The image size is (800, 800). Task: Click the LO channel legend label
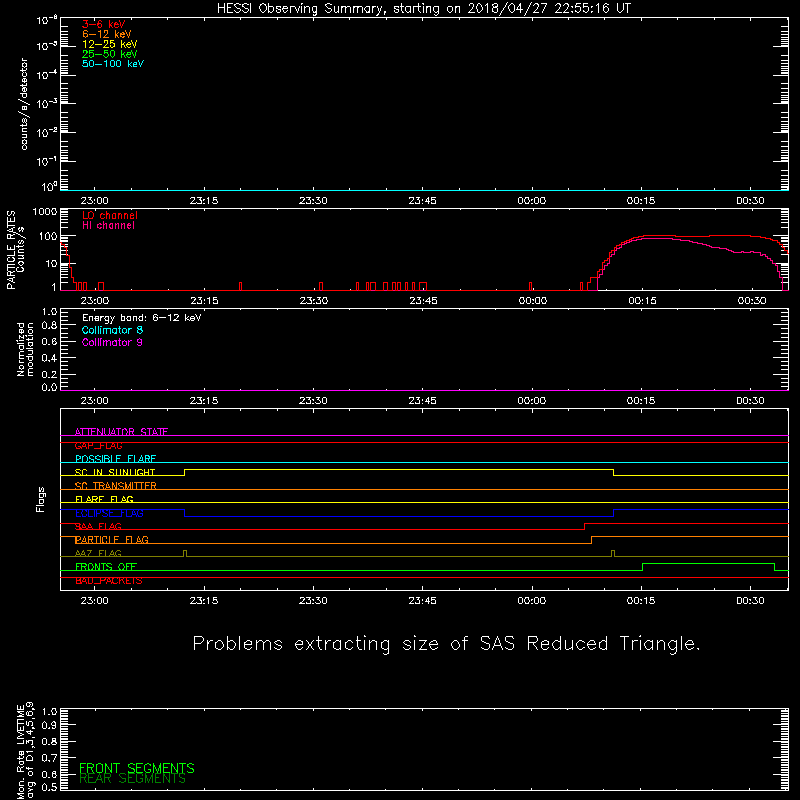pyautogui.click(x=110, y=215)
